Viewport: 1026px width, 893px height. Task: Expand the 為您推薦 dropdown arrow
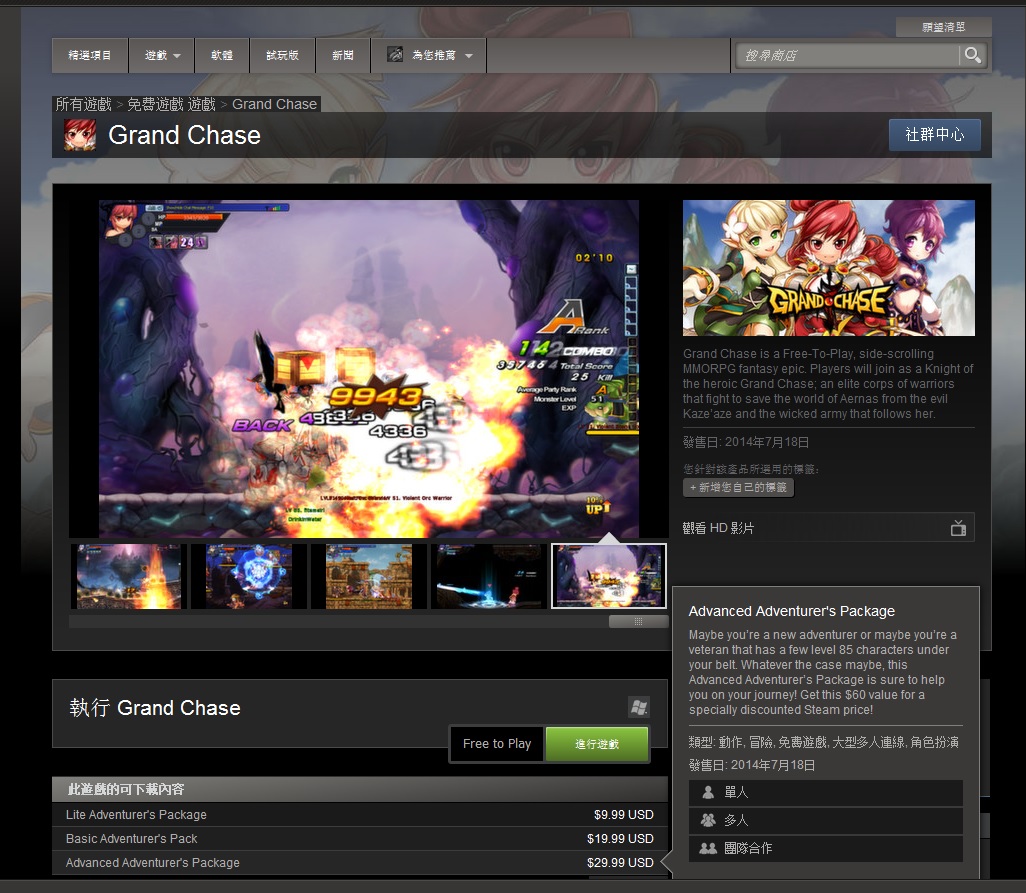coord(469,56)
